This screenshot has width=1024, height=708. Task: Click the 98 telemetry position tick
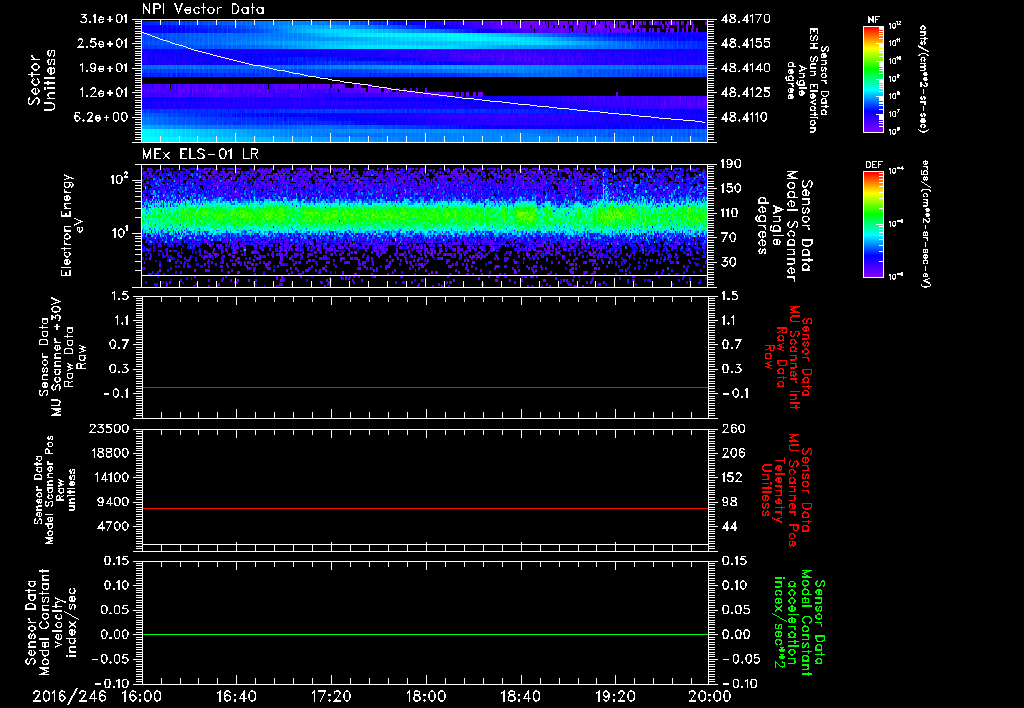coord(728,502)
